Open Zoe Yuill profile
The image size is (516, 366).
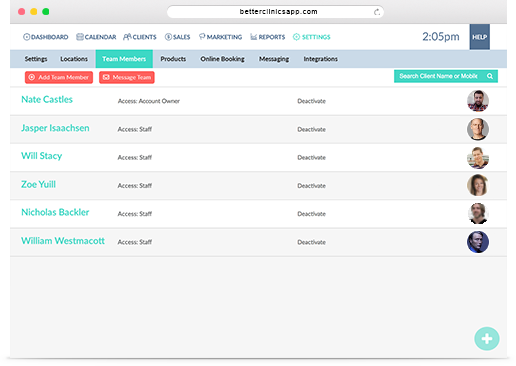[x=38, y=184]
